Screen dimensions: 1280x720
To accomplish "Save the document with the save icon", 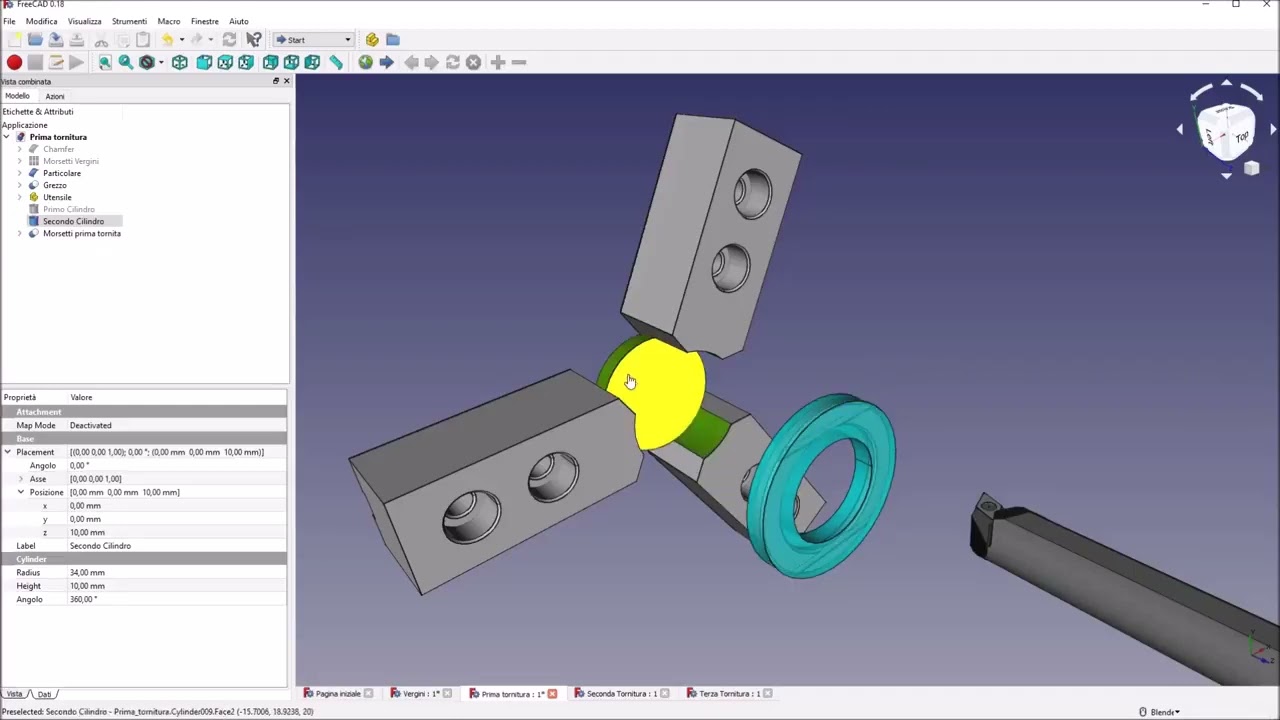I will point(56,40).
